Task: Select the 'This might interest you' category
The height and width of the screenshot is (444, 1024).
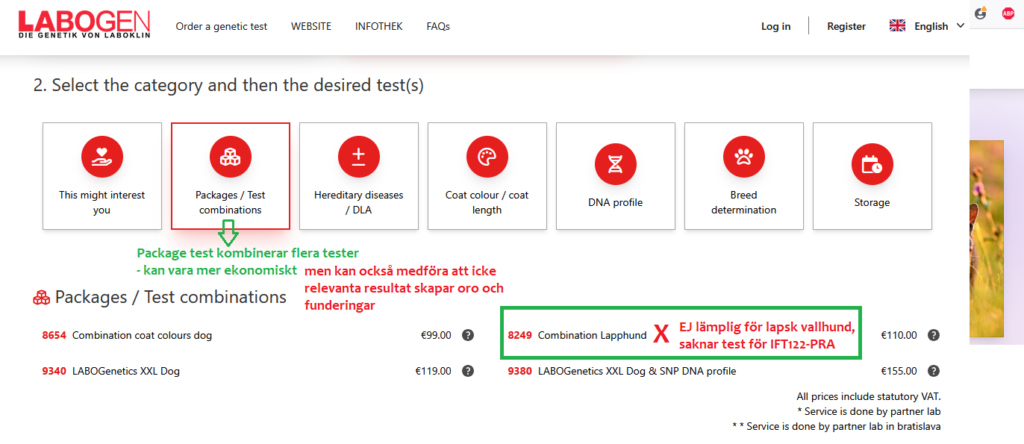Action: click(101, 177)
